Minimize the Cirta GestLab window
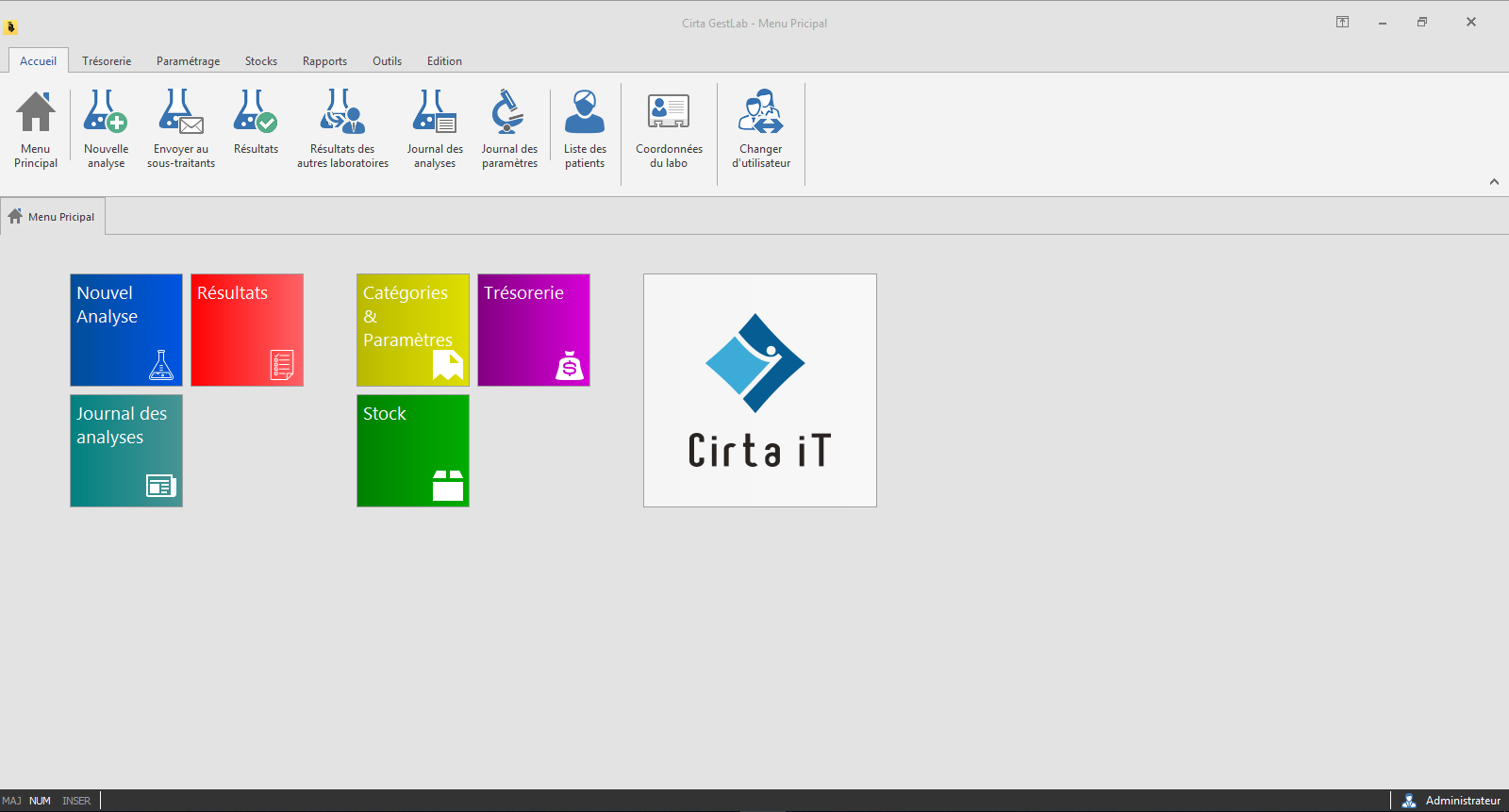Viewport: 1509px width, 812px height. pos(1382,22)
